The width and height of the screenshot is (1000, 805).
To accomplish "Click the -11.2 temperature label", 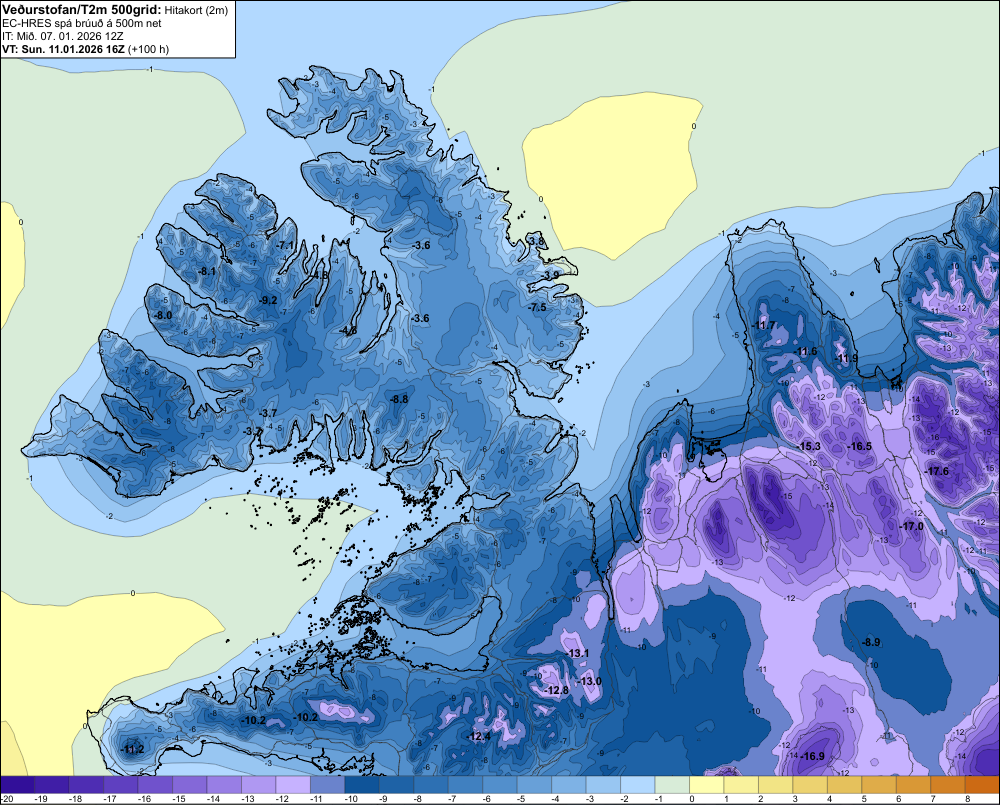I will pos(132,750).
